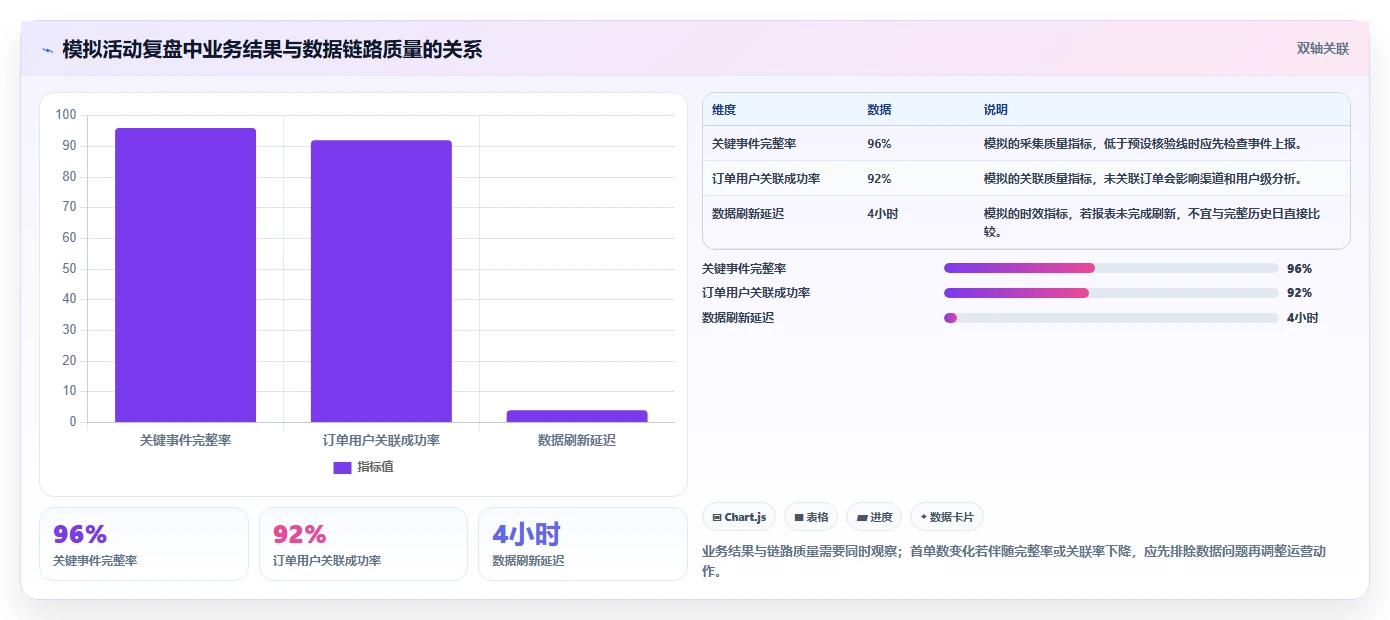This screenshot has height=620, width=1390.
Task: Click the 92% value in the table
Action: tap(879, 179)
